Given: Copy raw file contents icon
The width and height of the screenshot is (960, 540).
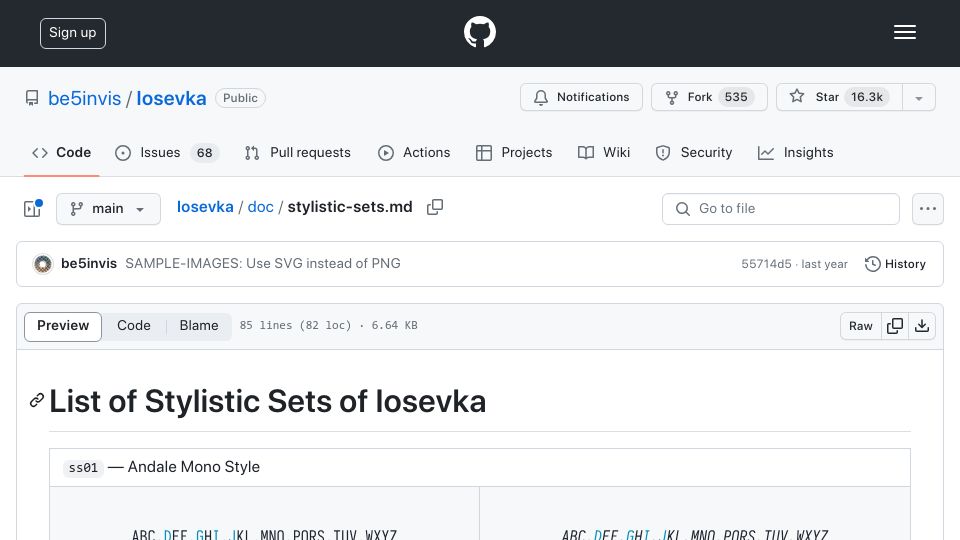Looking at the screenshot, I should click(894, 326).
